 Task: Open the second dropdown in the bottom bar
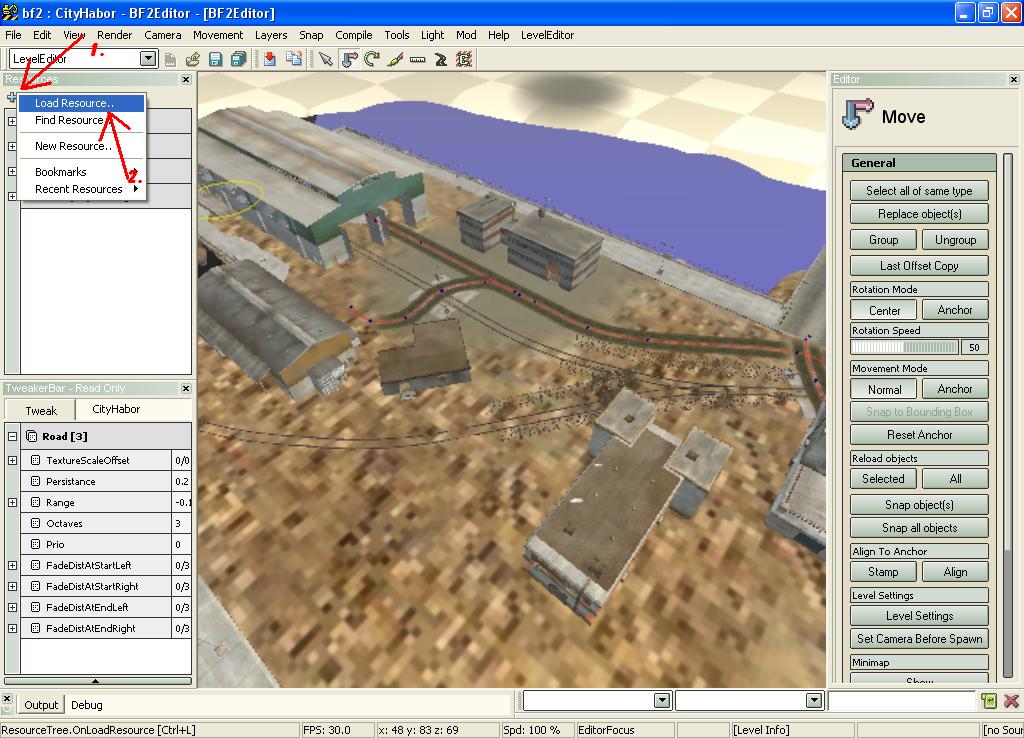tap(814, 701)
